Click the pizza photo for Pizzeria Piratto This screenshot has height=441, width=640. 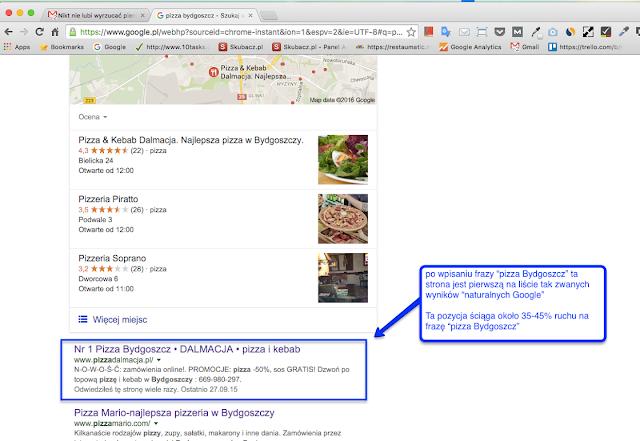(343, 219)
